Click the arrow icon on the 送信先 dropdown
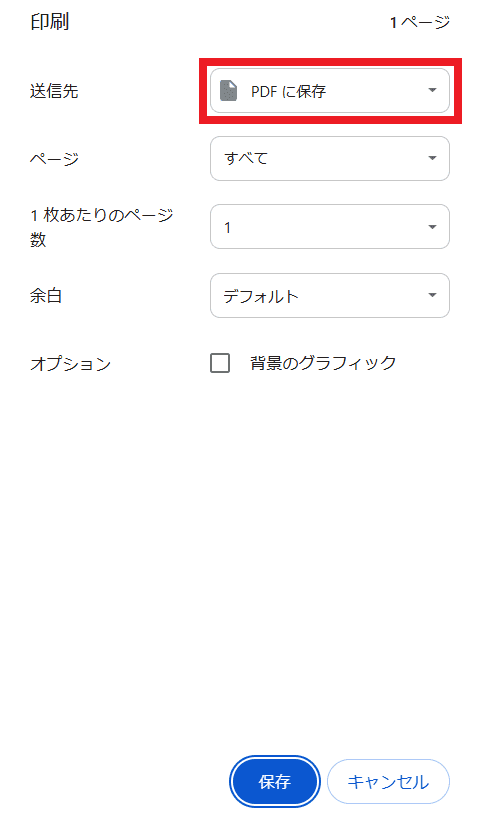Viewport: 480px width, 833px height. coord(432,90)
